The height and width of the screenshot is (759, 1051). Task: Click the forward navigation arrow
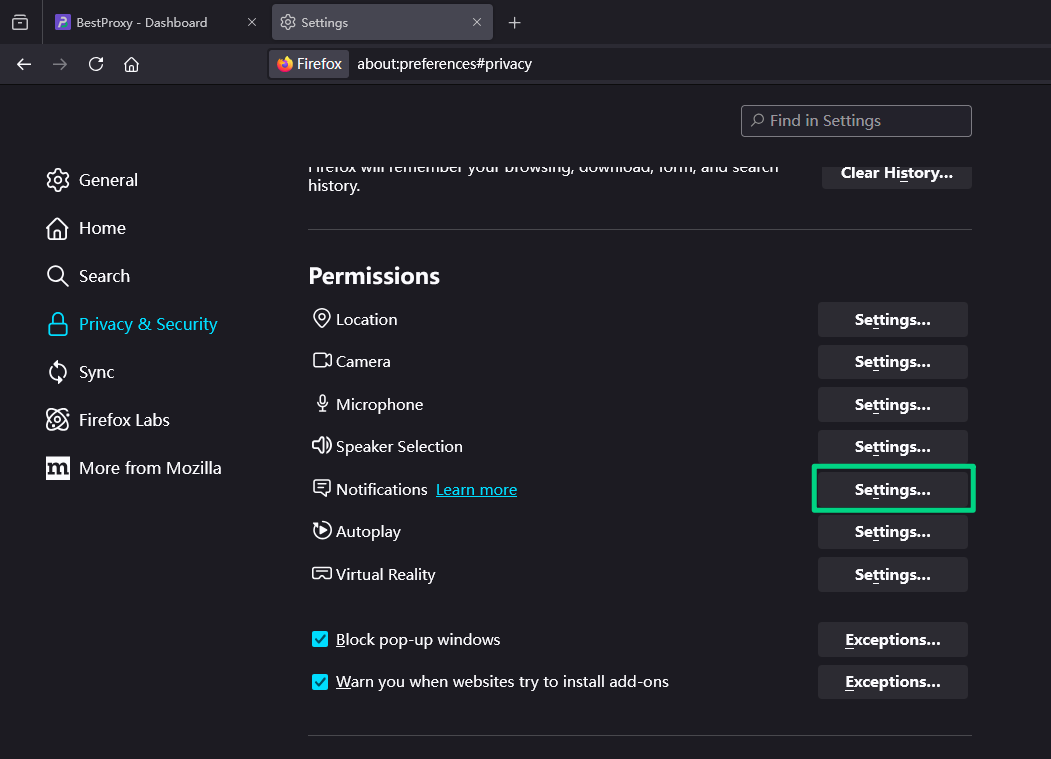click(60, 64)
